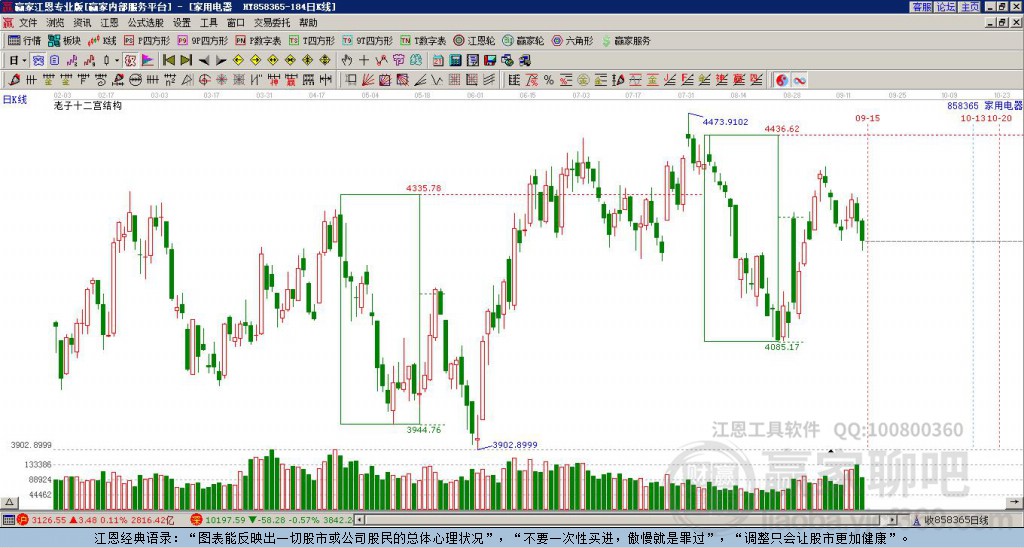Click the low price label 3902.8999
1024x548 pixels.
(x=515, y=445)
